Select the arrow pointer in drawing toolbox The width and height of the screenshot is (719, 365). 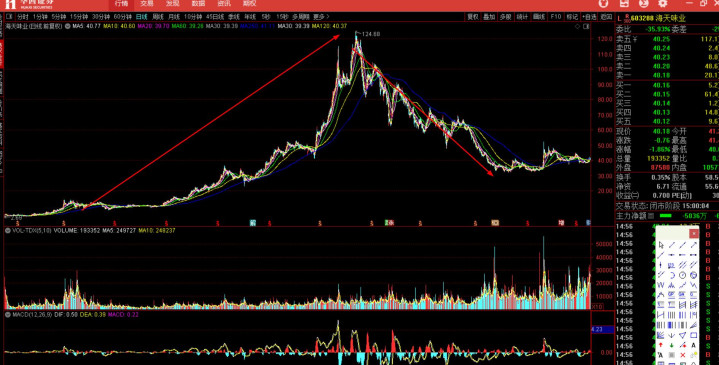pos(661,245)
